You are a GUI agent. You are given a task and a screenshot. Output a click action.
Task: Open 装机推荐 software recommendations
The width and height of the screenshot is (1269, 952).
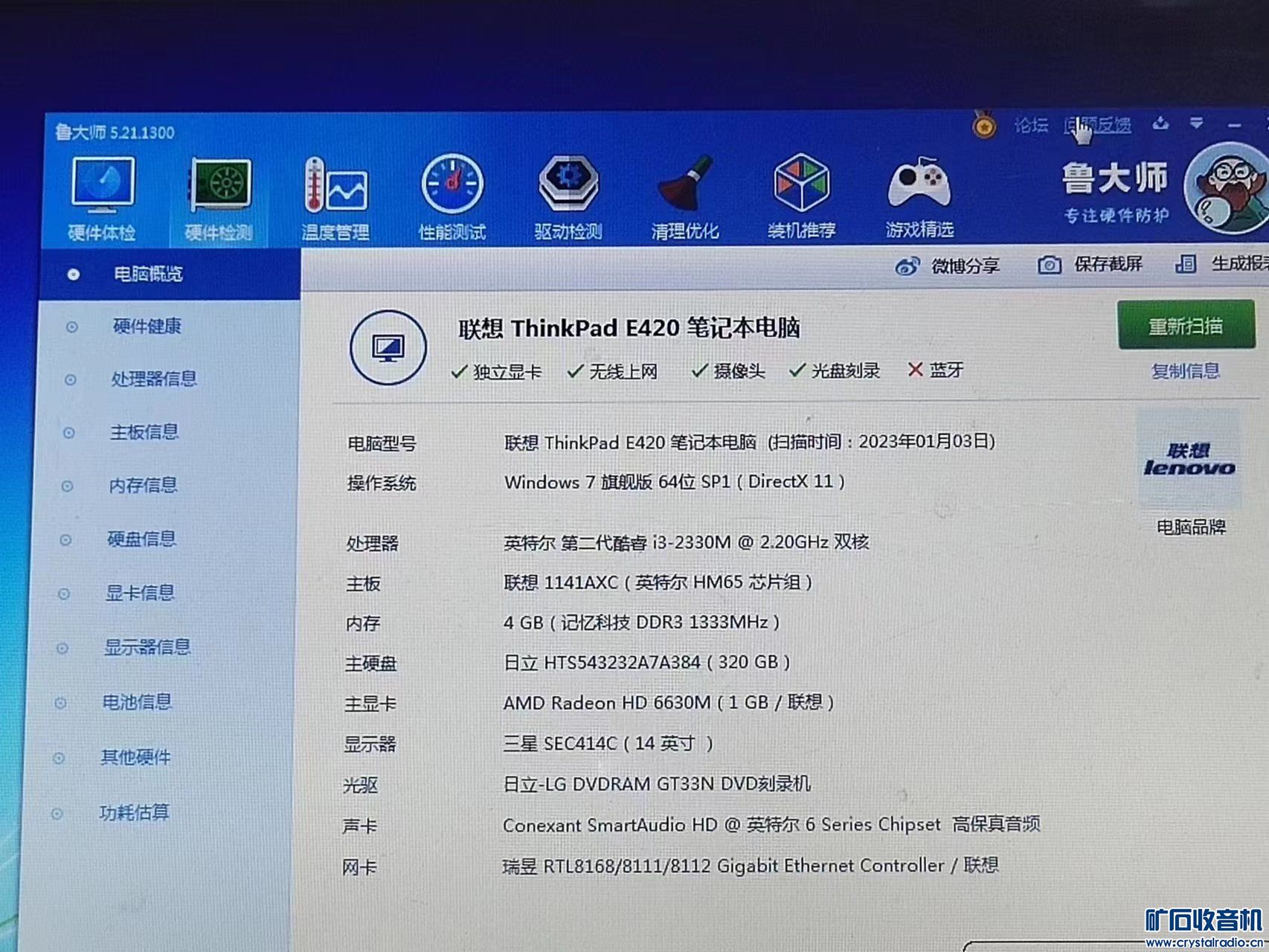pyautogui.click(x=802, y=196)
